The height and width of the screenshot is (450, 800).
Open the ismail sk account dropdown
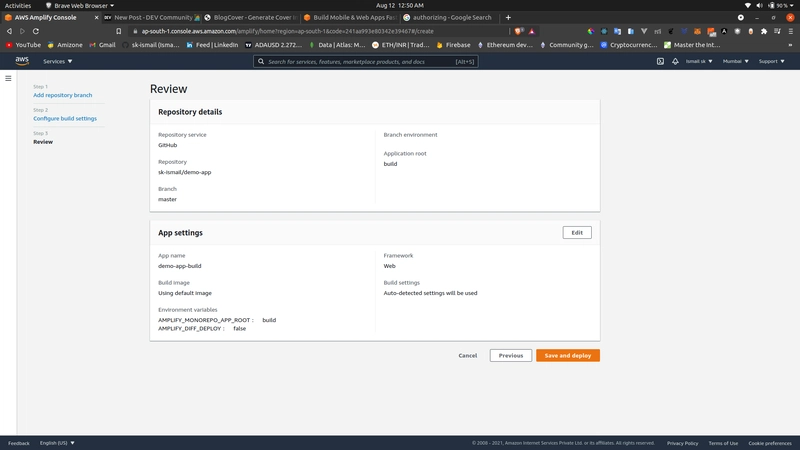pyautogui.click(x=699, y=61)
